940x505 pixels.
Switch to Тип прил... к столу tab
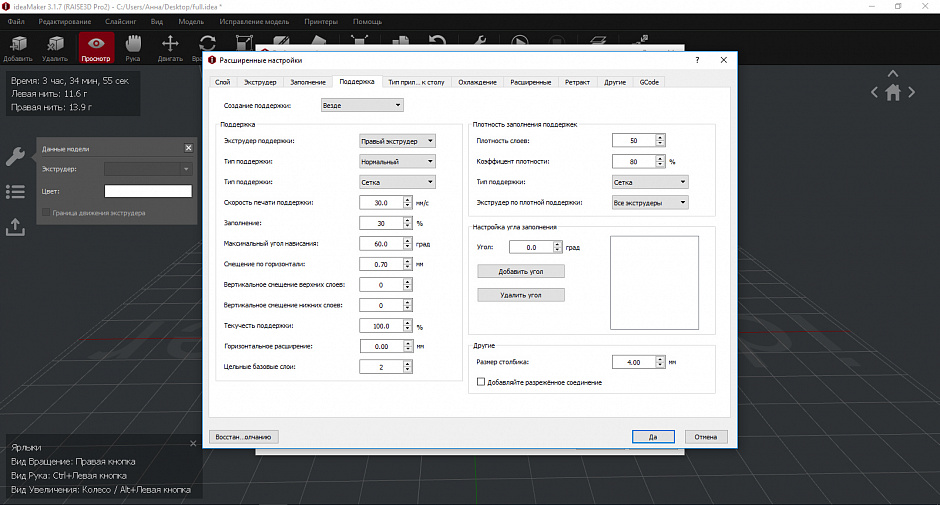(x=416, y=82)
